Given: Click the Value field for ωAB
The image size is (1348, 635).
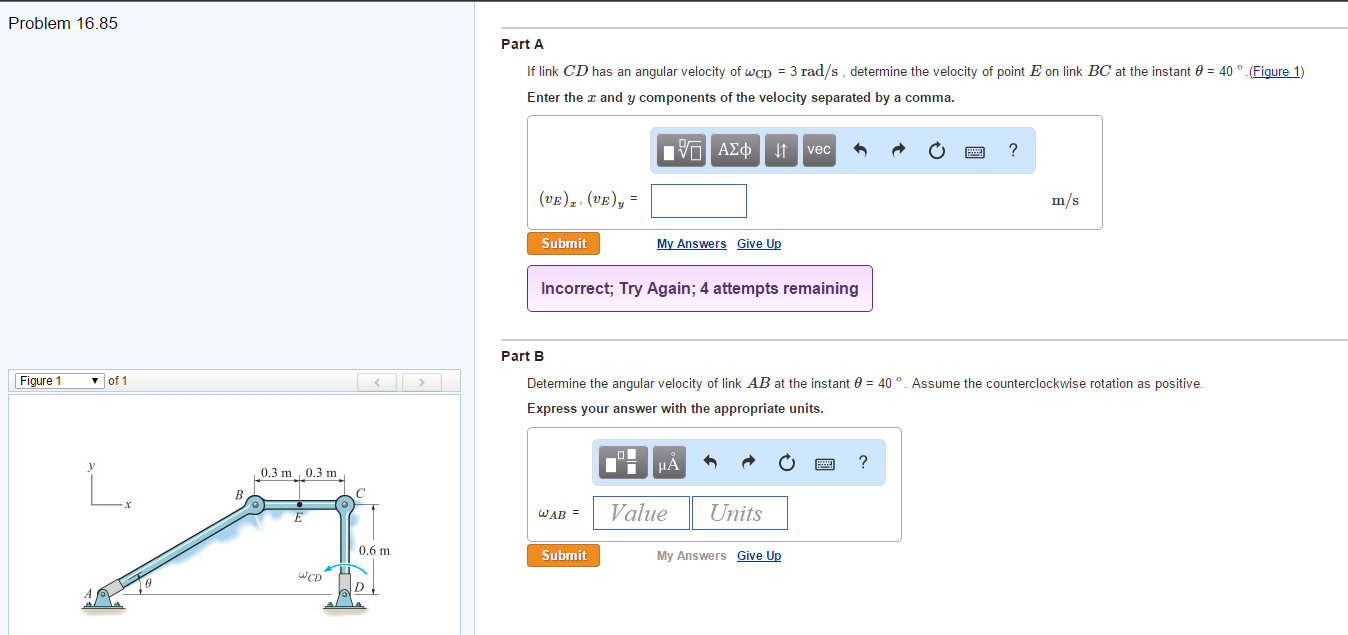Looking at the screenshot, I should [640, 513].
